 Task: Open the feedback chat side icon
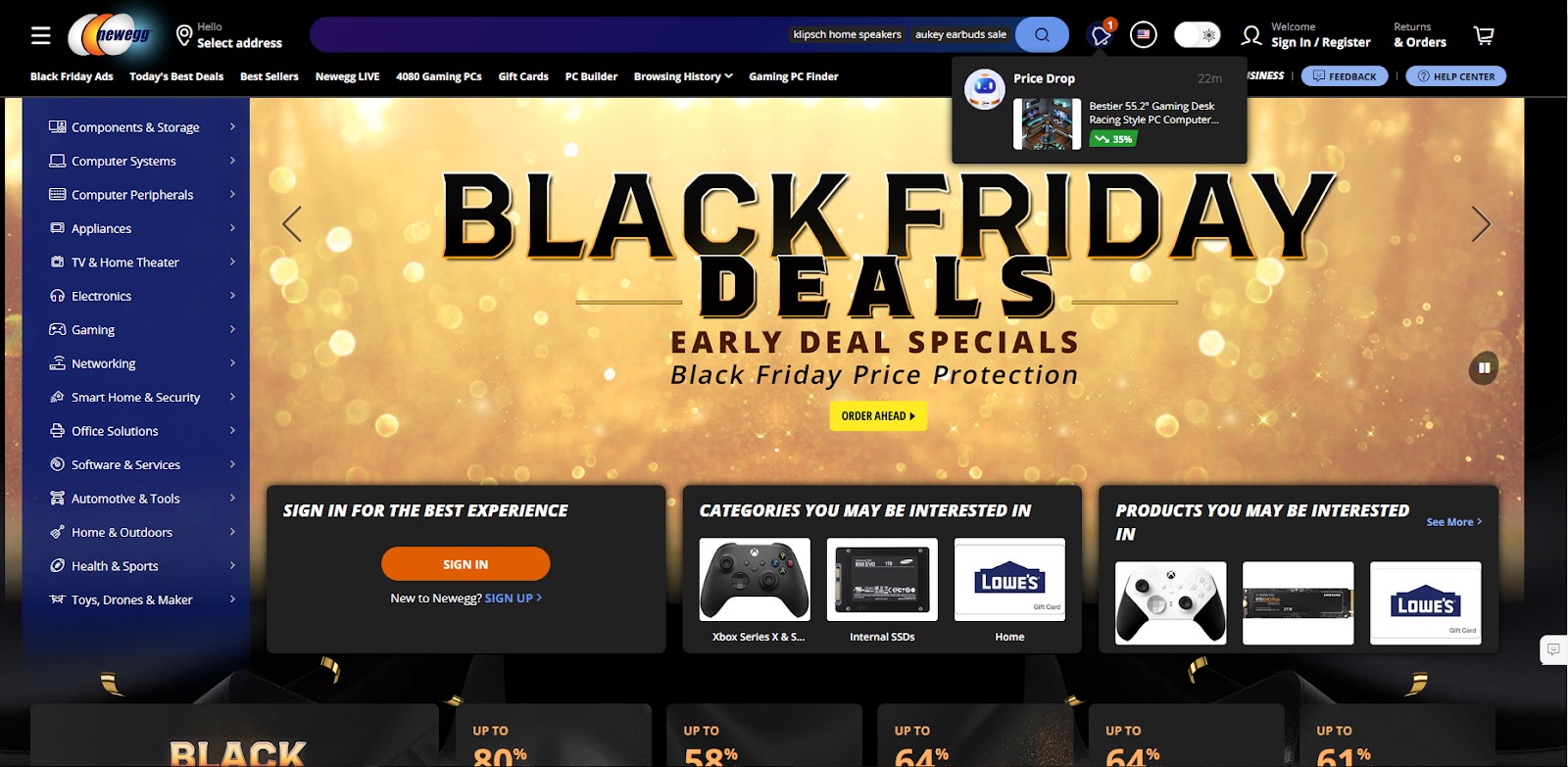(x=1553, y=649)
